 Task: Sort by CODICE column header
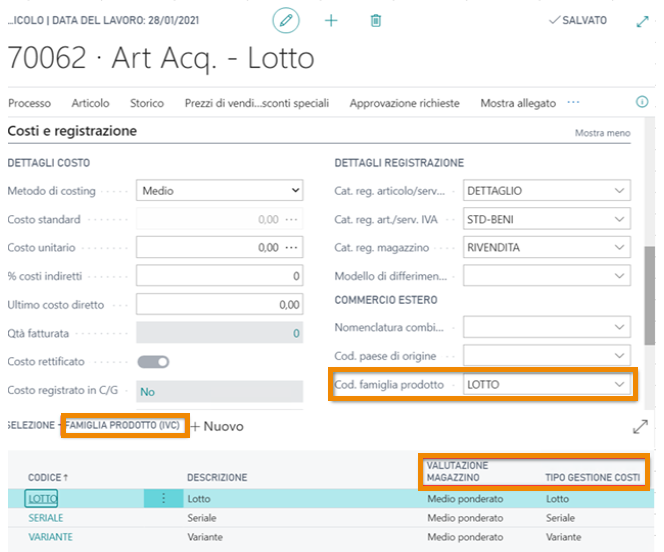click(48, 477)
